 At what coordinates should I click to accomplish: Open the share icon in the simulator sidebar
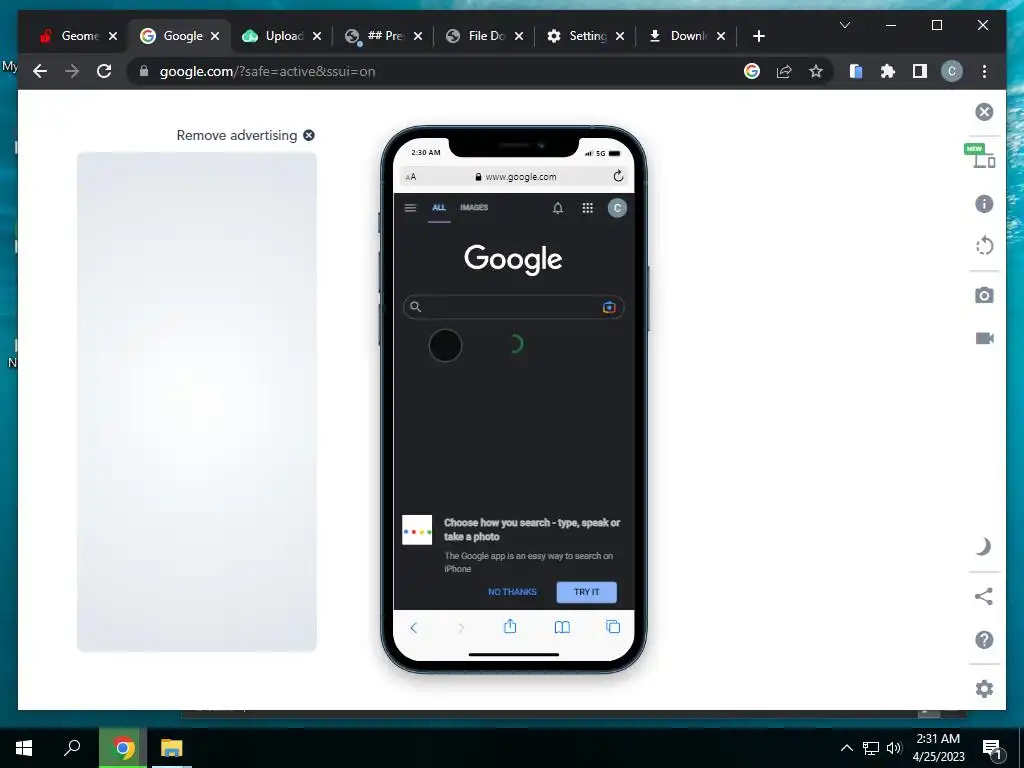984,596
